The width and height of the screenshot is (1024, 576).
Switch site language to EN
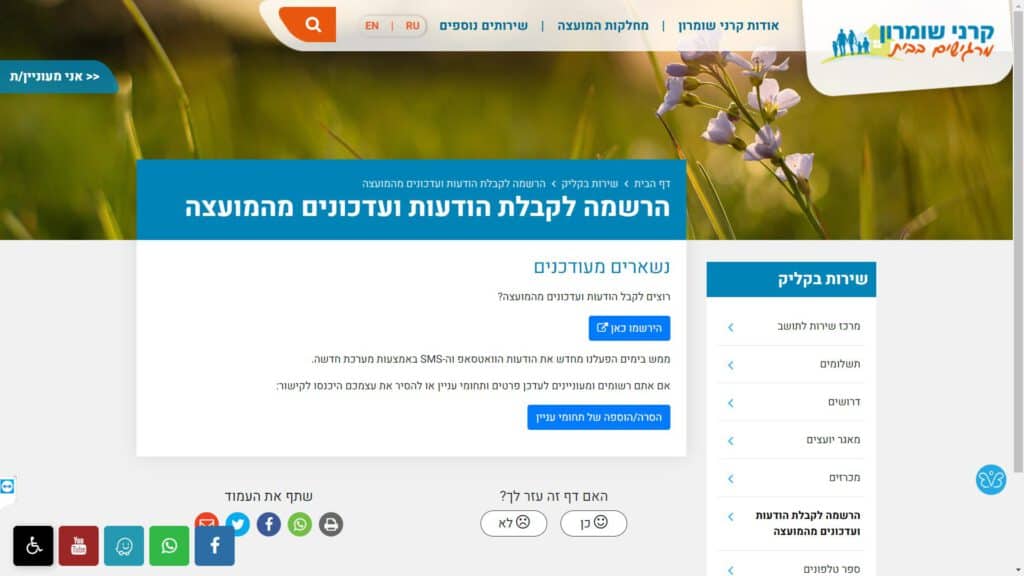372,26
